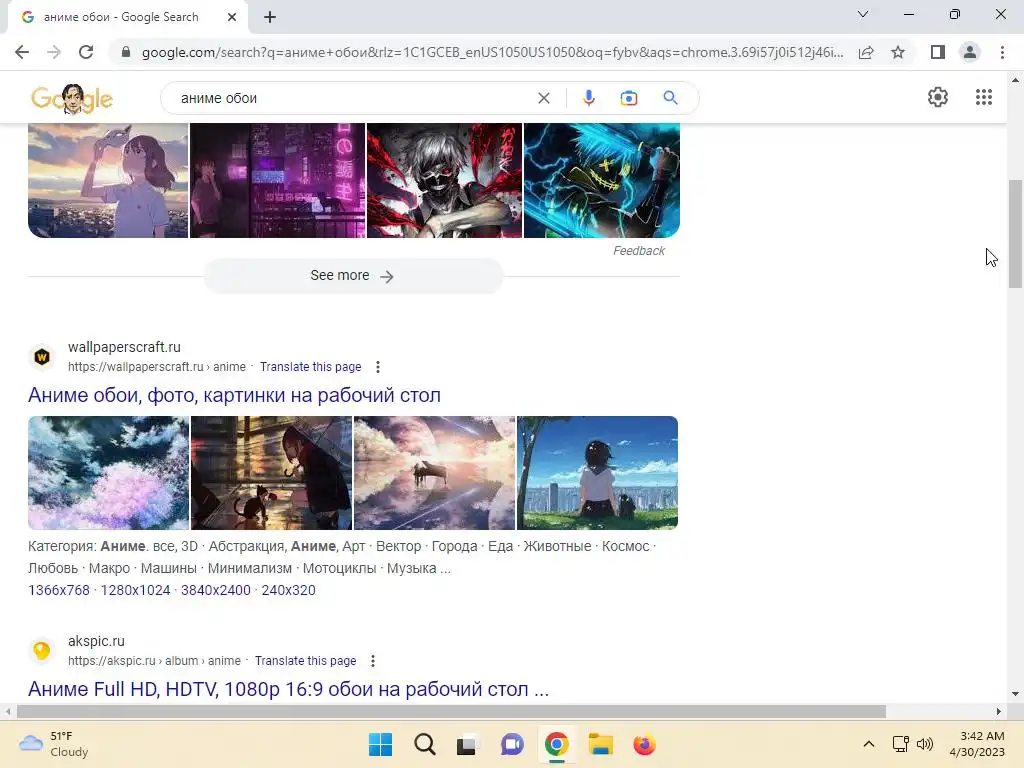The height and width of the screenshot is (768, 1024).
Task: Open the 1280x1024 sitelink
Action: (x=135, y=590)
